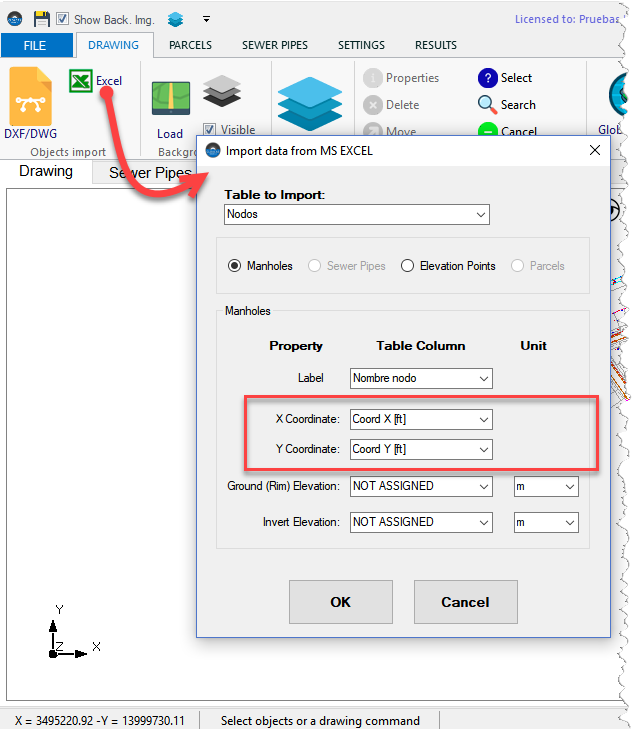Click the Excel import icon
Screen dimensions: 637x731
click(81, 81)
